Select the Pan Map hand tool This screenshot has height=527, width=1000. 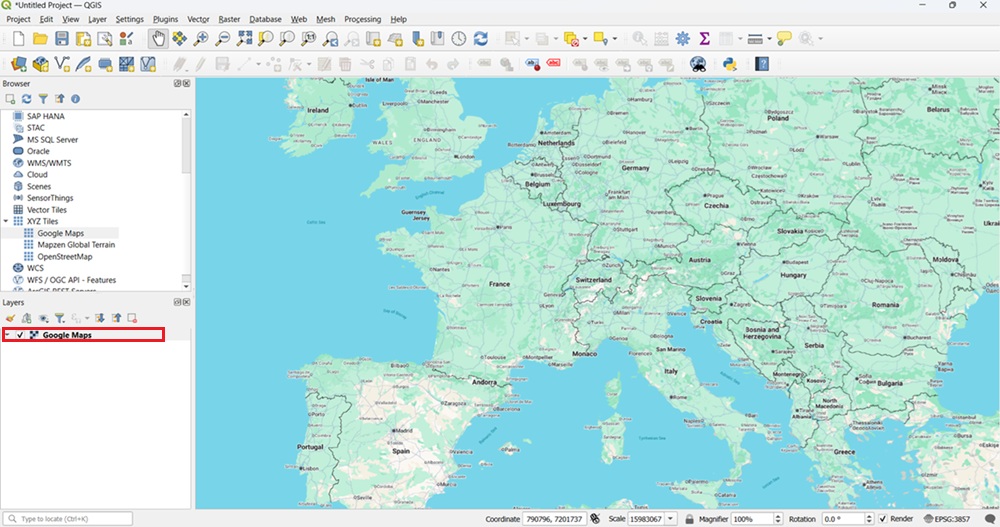[x=158, y=38]
